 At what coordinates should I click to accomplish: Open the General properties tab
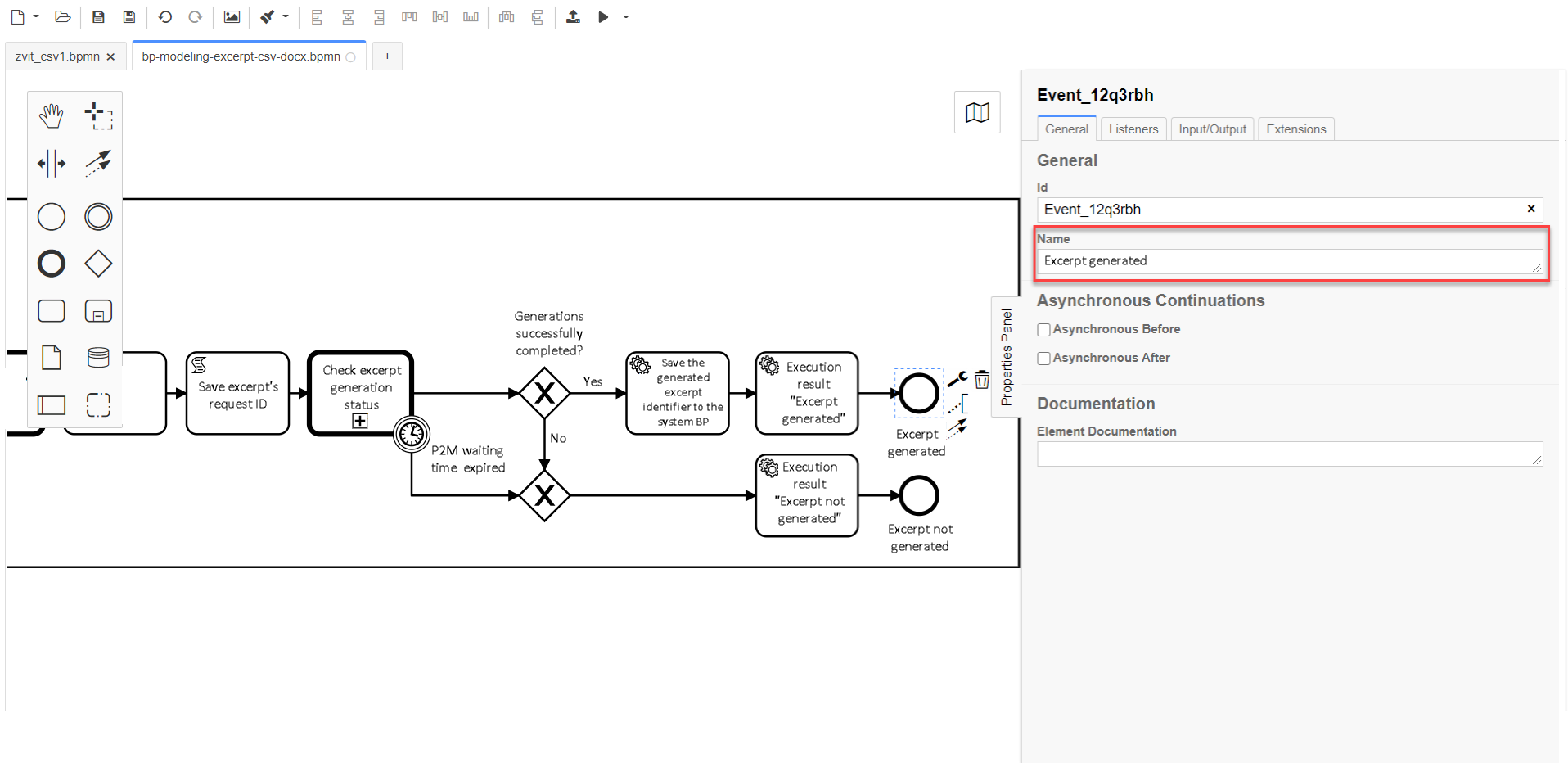[1066, 129]
